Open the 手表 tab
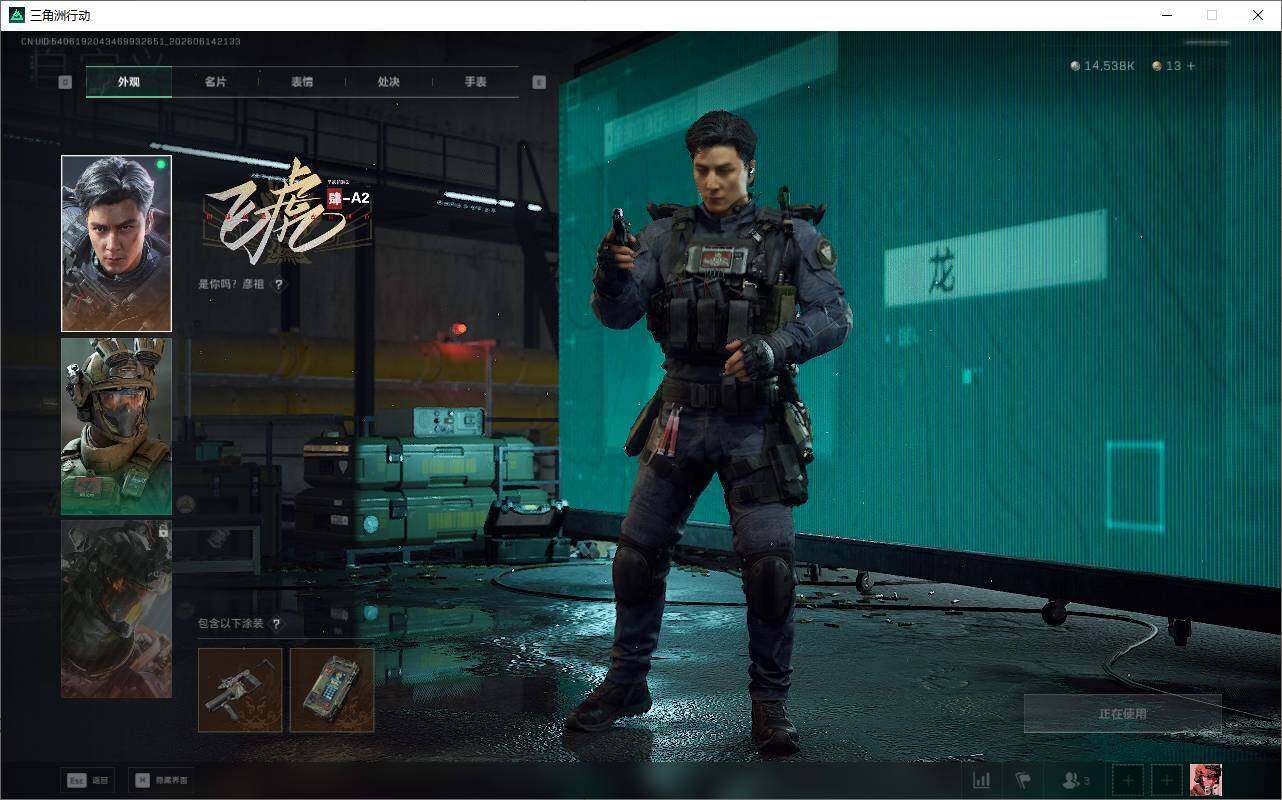 tap(475, 82)
